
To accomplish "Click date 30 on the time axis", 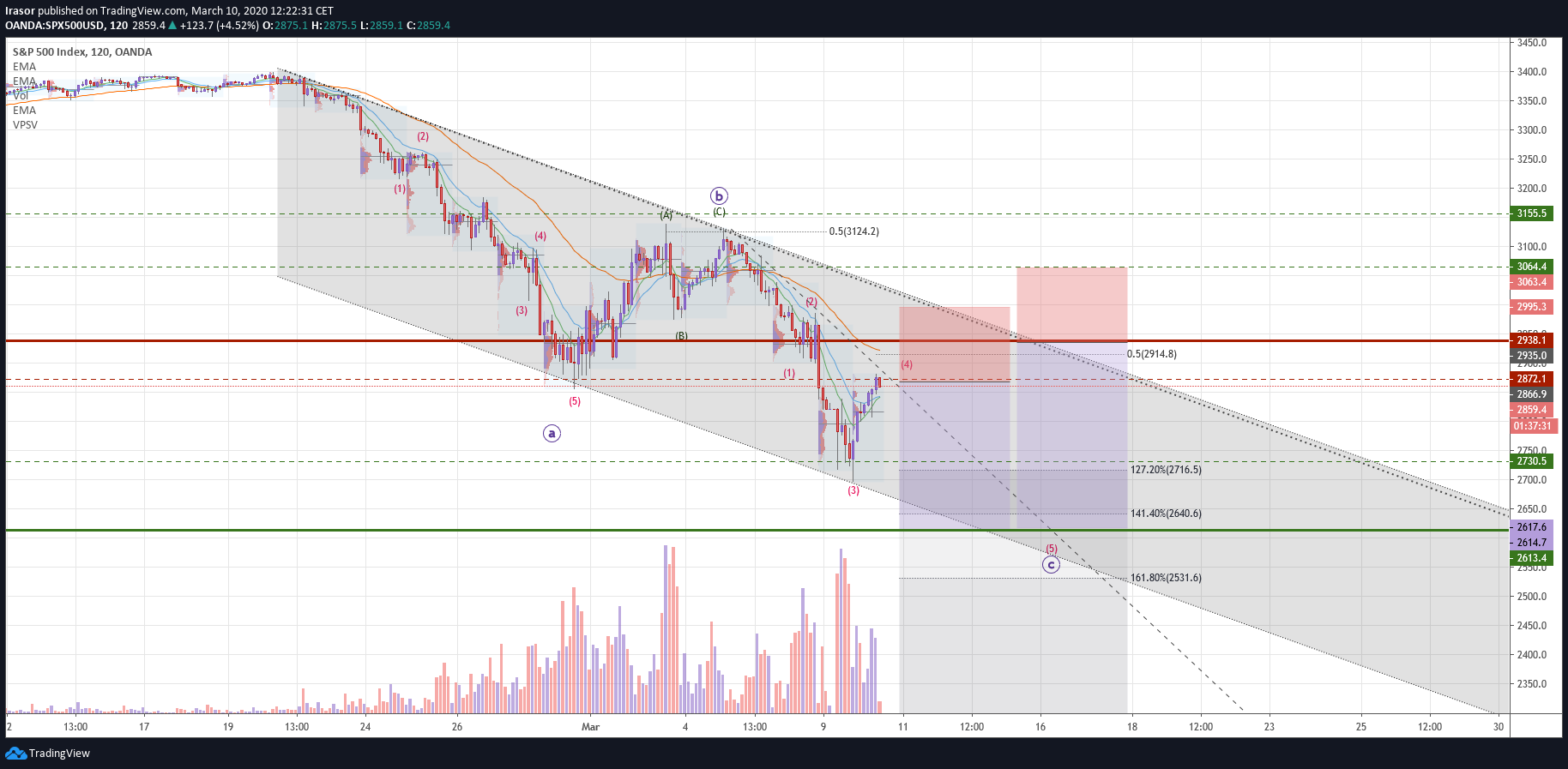I will click(x=1499, y=727).
